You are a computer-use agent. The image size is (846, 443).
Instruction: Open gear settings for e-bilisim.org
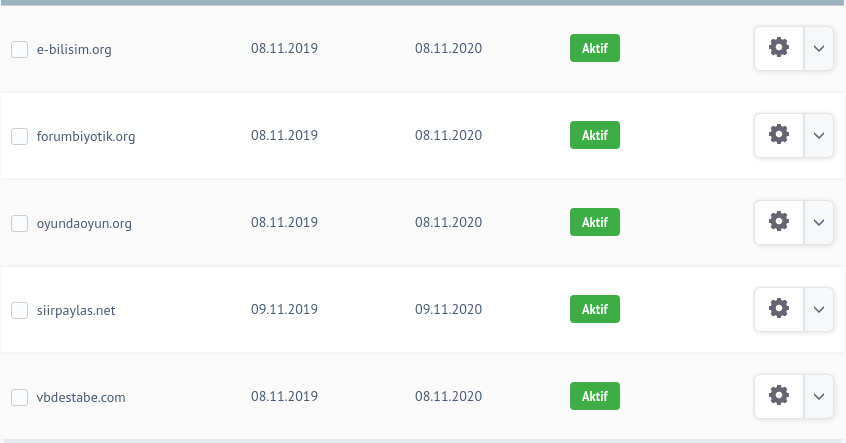(779, 49)
